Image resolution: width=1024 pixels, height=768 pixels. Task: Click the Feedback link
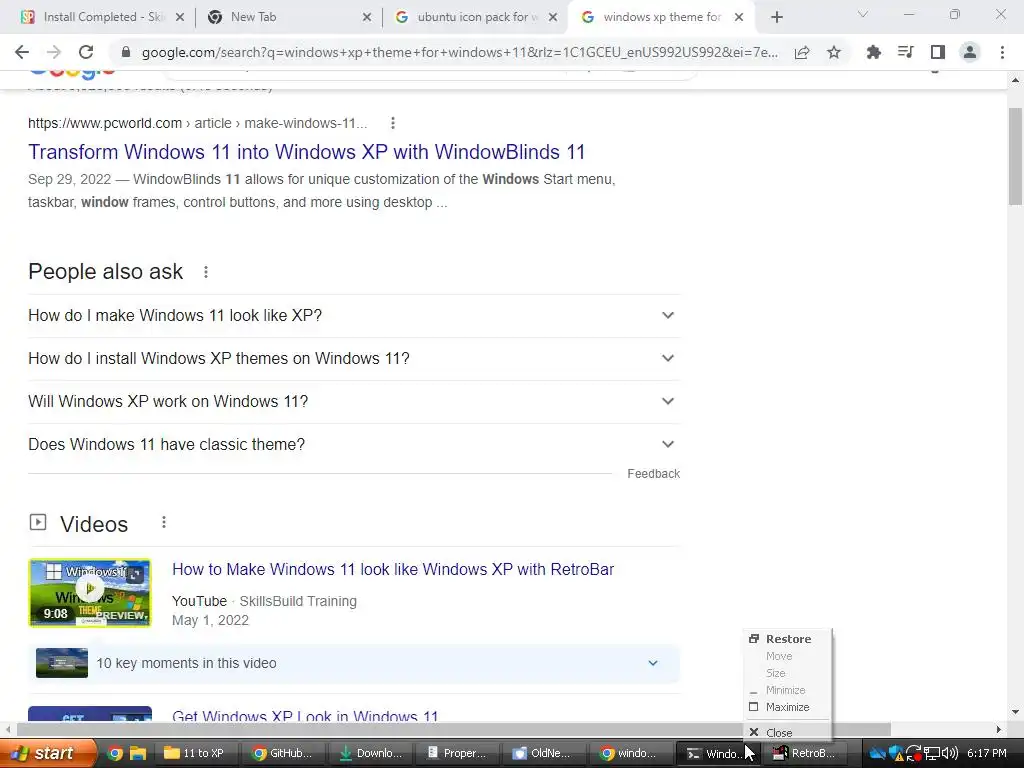(653, 473)
